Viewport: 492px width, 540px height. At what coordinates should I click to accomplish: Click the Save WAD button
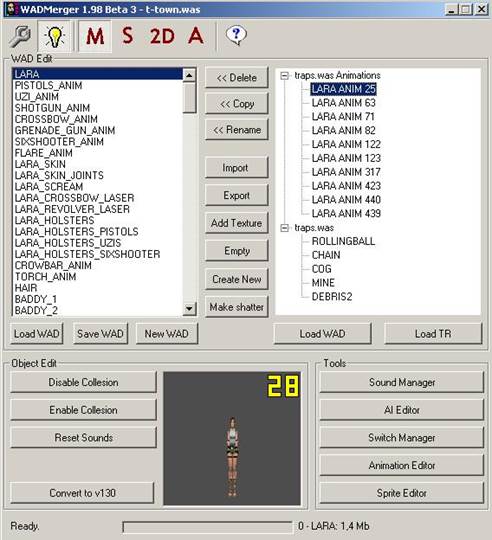pyautogui.click(x=100, y=334)
